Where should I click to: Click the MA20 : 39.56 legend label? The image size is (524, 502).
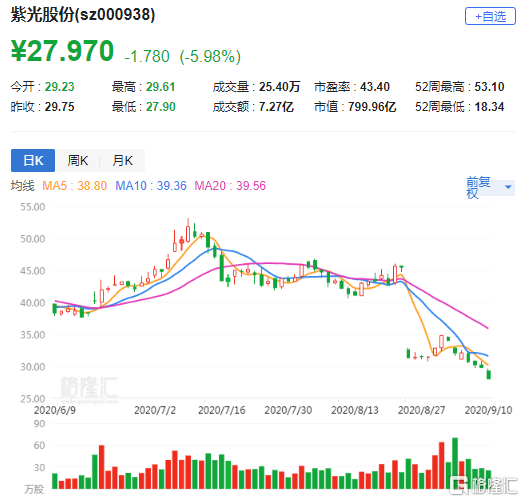coord(230,186)
